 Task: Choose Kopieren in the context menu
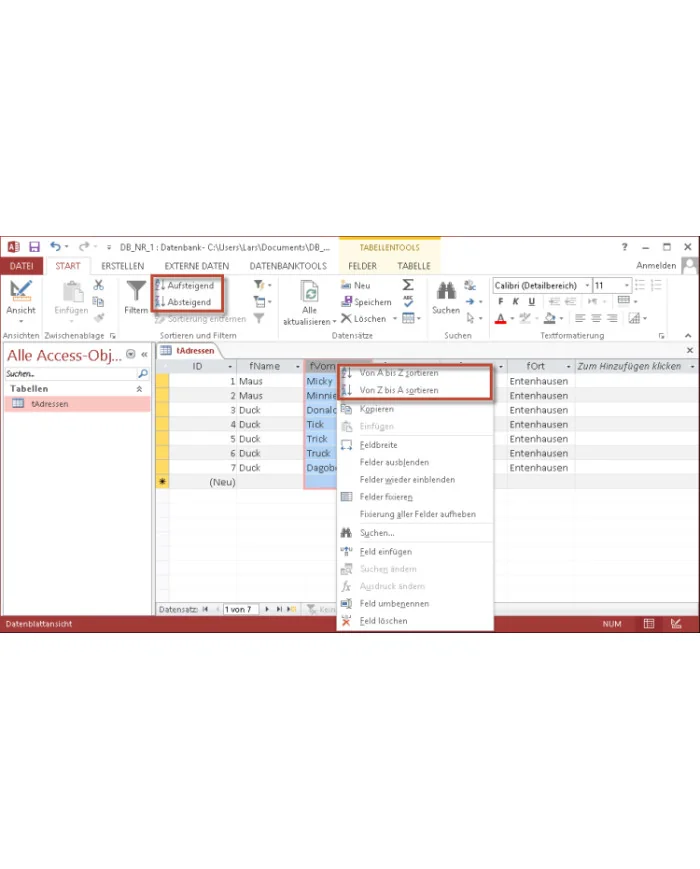point(415,409)
